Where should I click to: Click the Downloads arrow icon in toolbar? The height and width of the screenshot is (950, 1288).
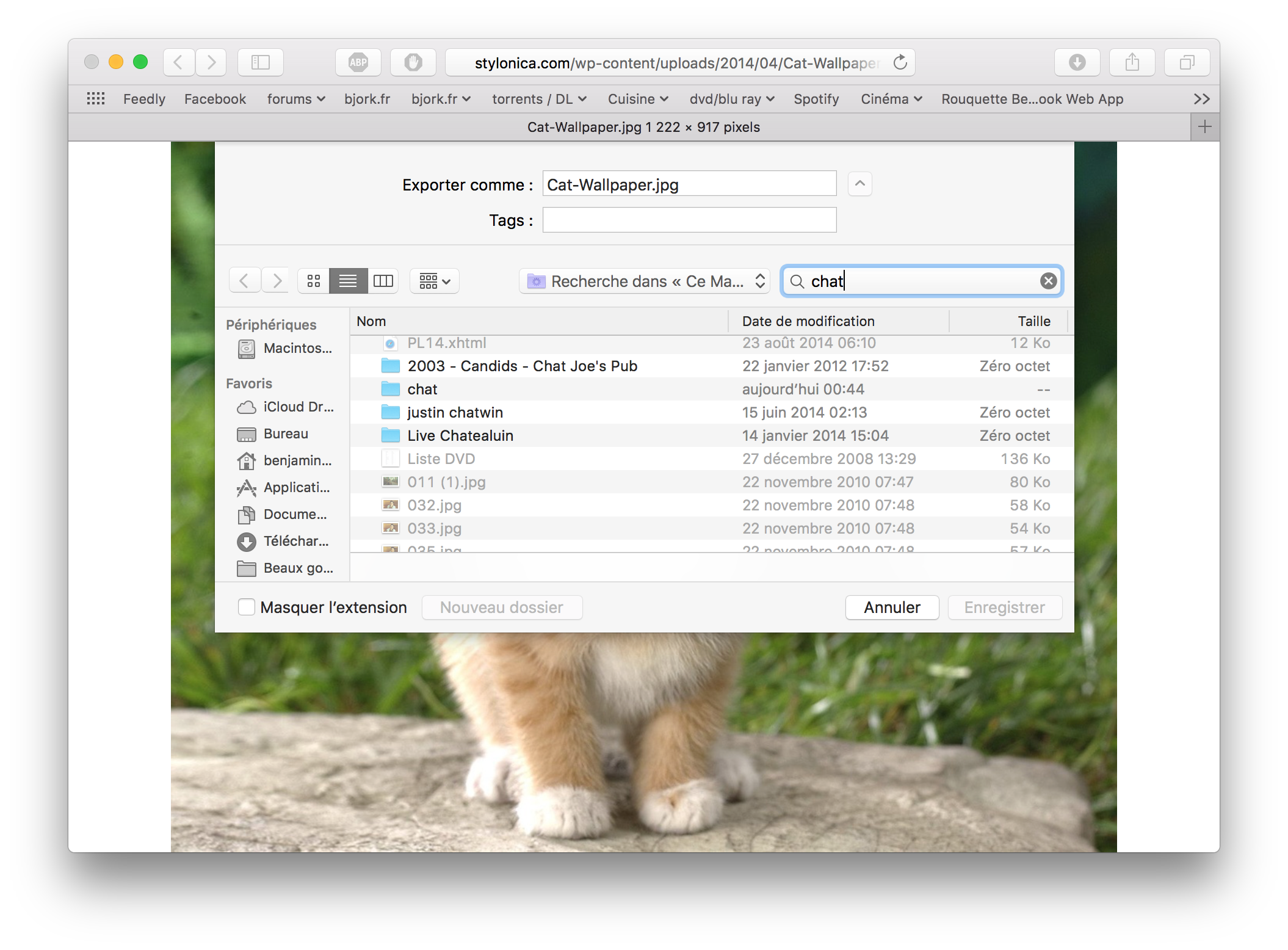click(1077, 62)
